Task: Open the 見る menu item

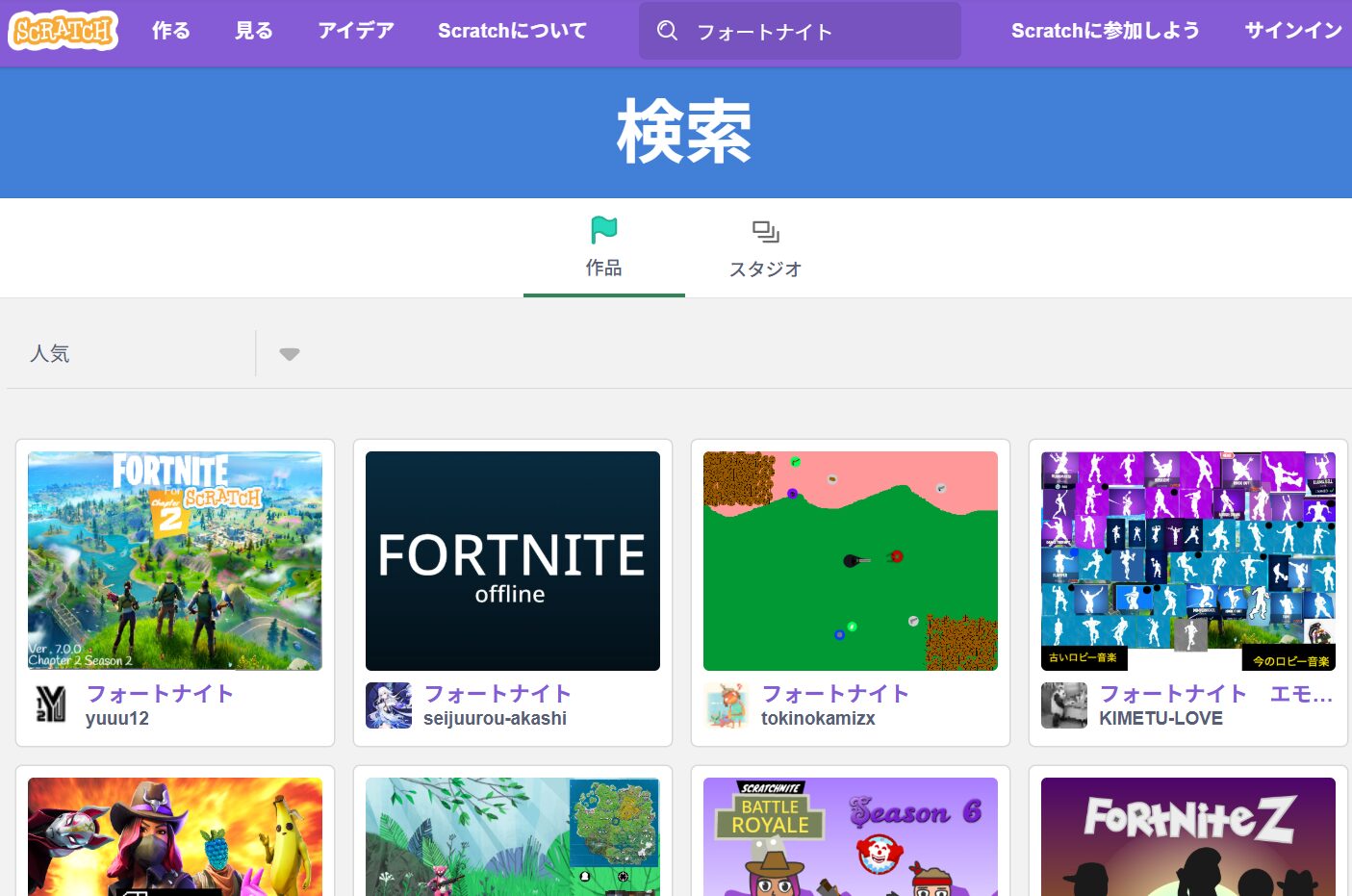Action: [254, 31]
